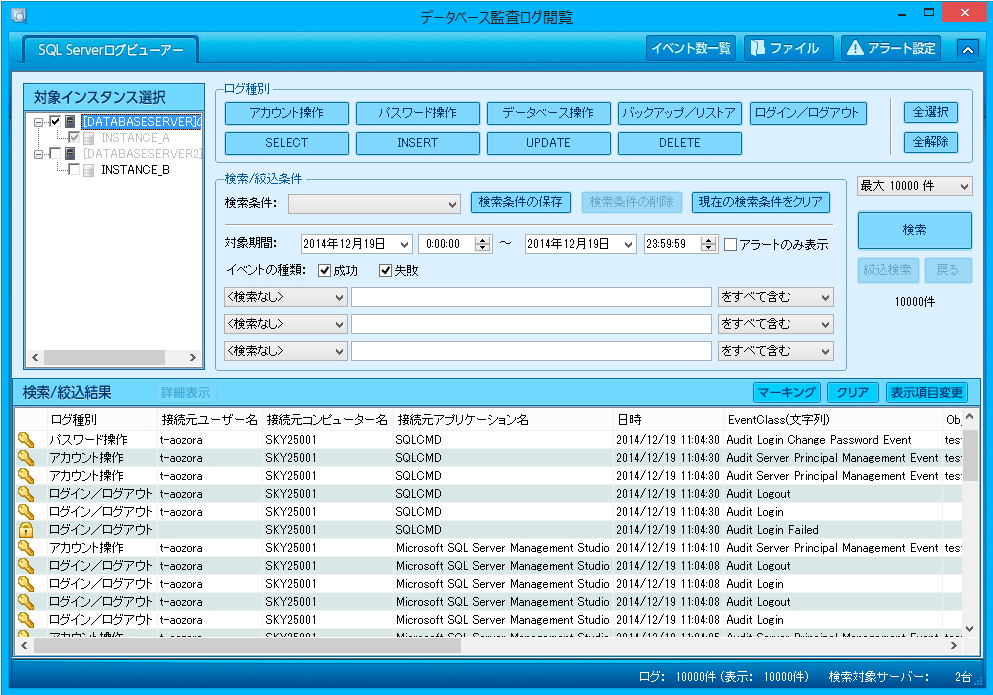Image resolution: width=993 pixels, height=695 pixels.
Task: Toggle the パスワード操作 log type filter
Action: (418, 113)
